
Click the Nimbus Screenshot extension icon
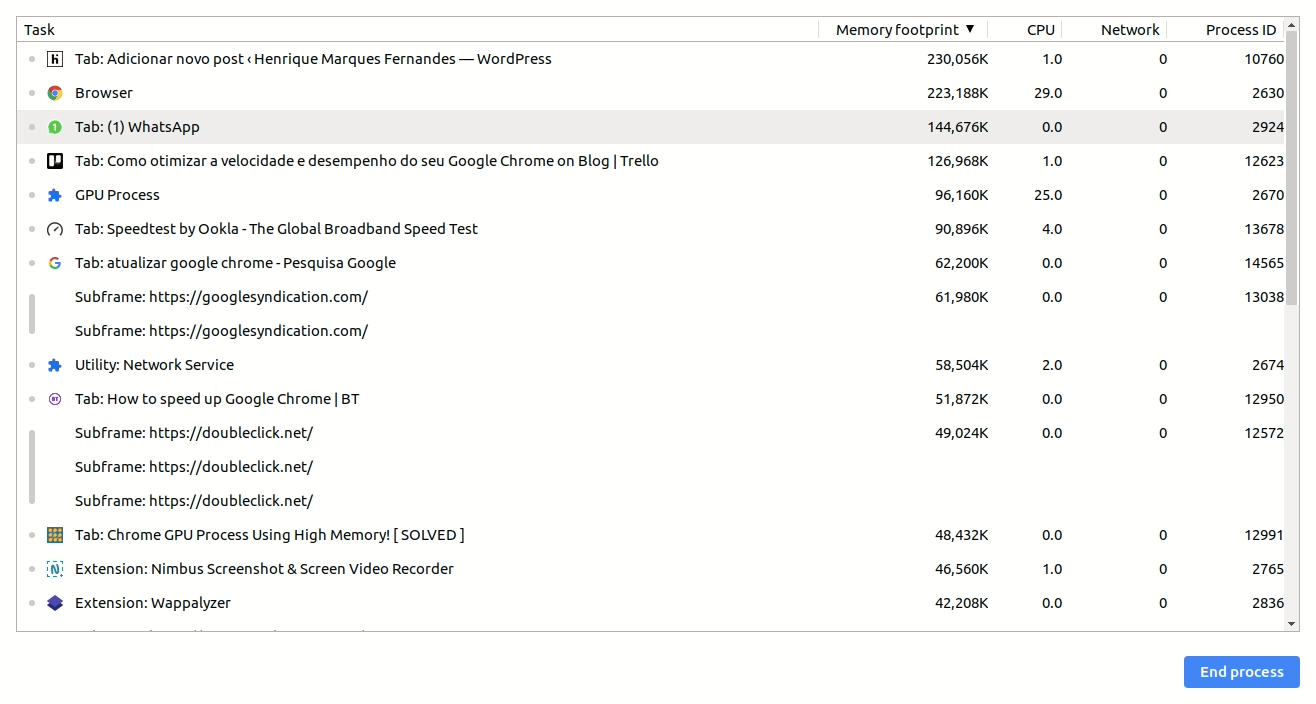55,569
